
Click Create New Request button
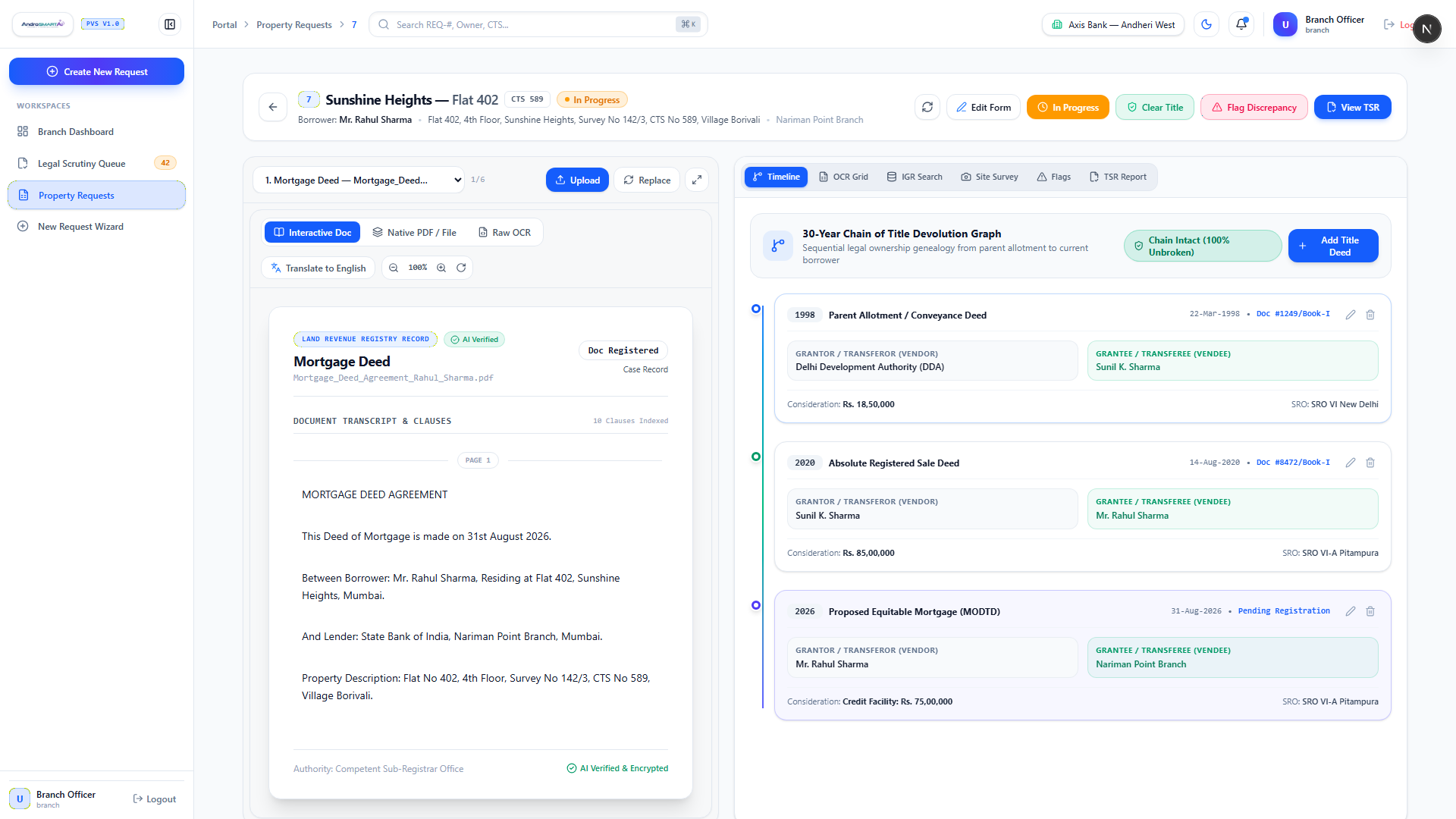click(x=96, y=71)
